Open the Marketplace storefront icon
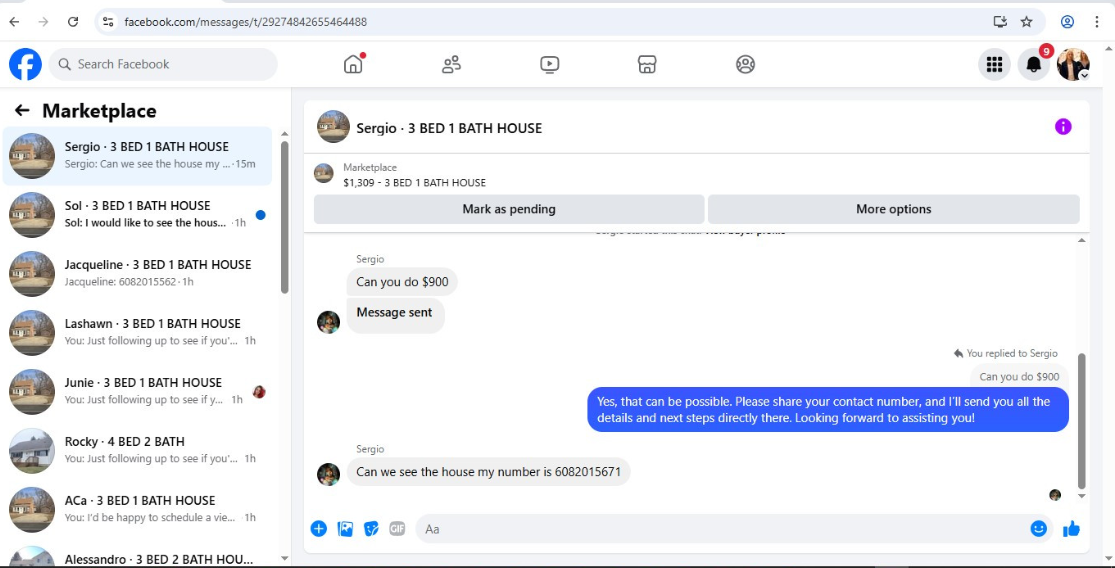This screenshot has width=1115, height=568. tap(647, 65)
